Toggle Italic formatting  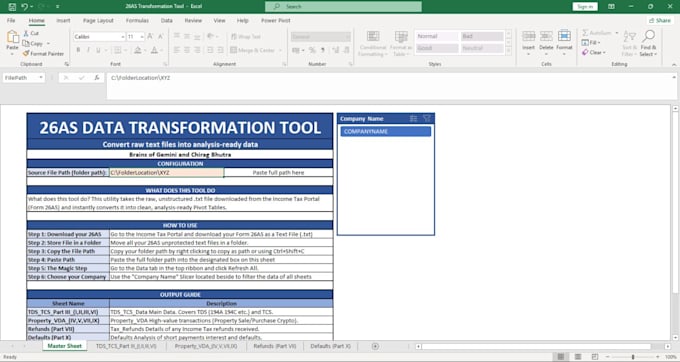(88, 50)
